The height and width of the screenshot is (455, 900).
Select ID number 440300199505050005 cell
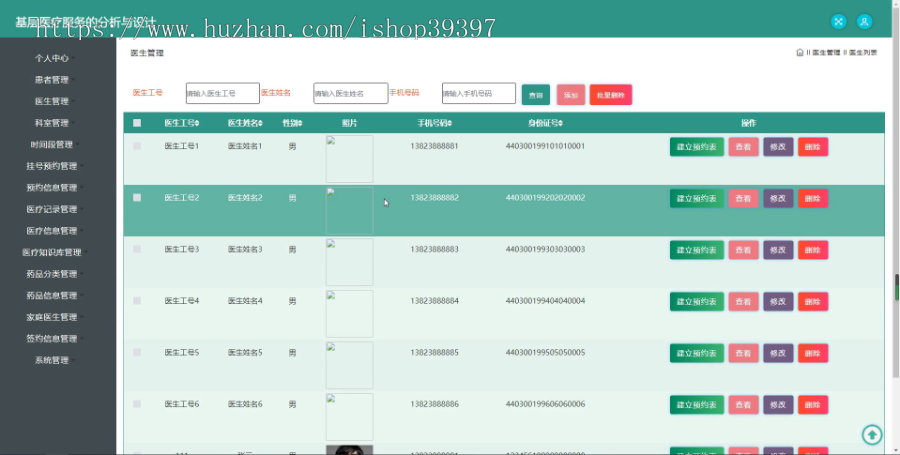[545, 353]
